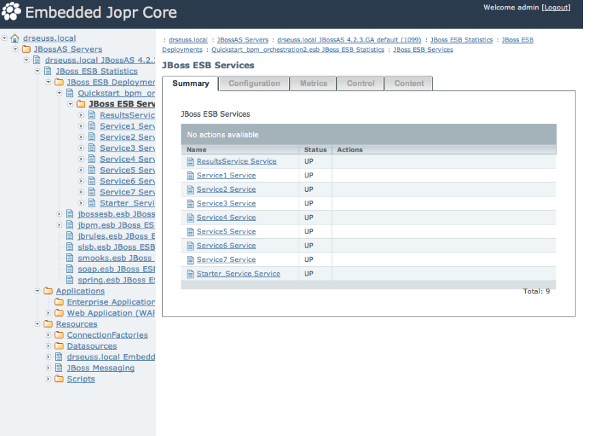Expand the ConnectionFactories tree node
This screenshot has height=436, width=600.
pos(47,335)
